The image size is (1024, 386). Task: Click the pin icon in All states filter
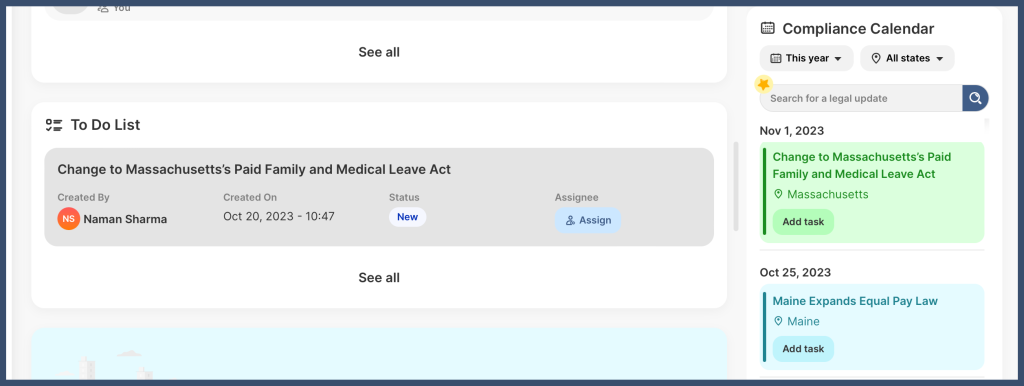click(876, 58)
